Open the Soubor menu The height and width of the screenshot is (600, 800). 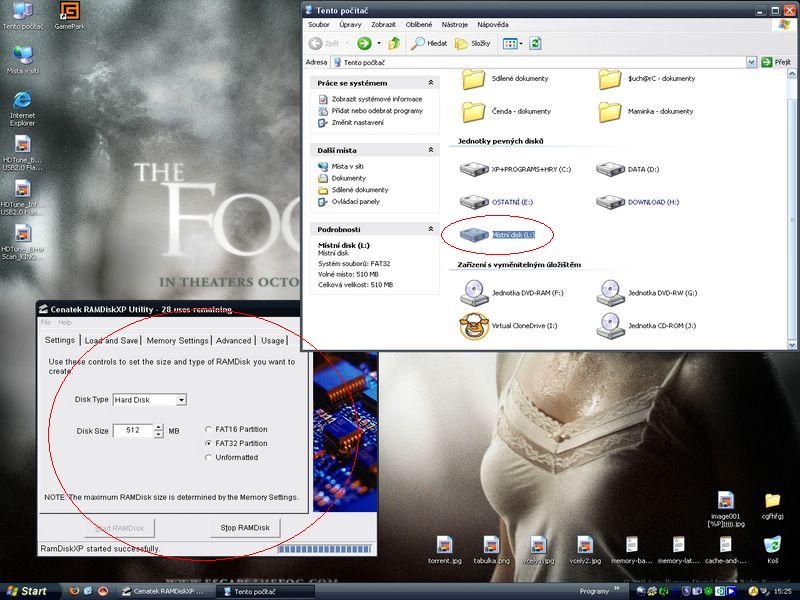click(319, 24)
